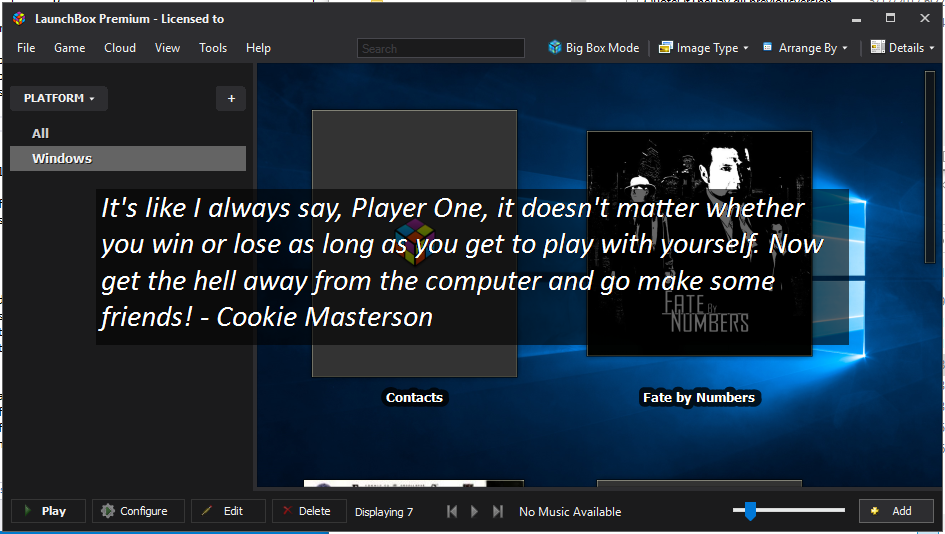Screen dimensions: 945x534
Task: Open the Tools menu
Action: pos(213,48)
